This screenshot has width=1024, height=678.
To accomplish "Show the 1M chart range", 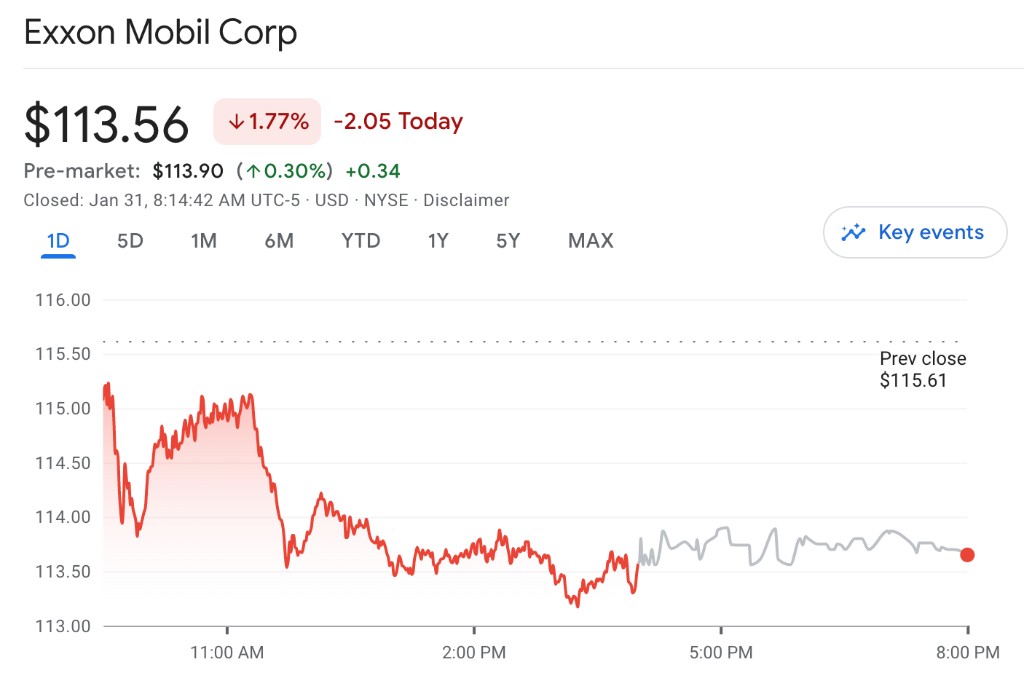I will click(x=204, y=241).
